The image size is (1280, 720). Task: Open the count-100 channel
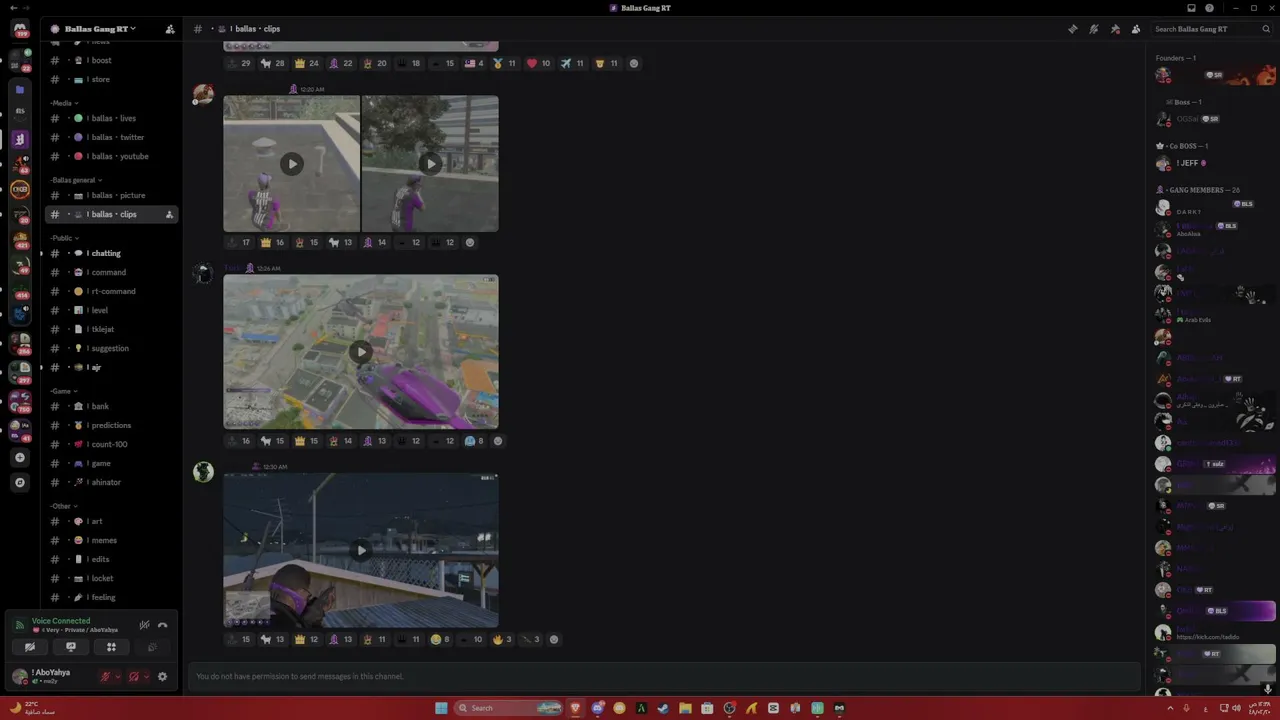point(112,444)
